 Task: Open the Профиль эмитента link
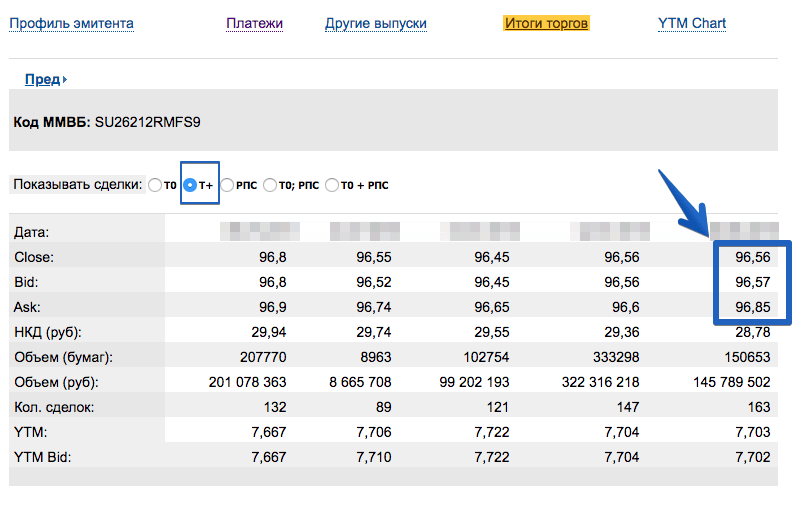click(72, 24)
